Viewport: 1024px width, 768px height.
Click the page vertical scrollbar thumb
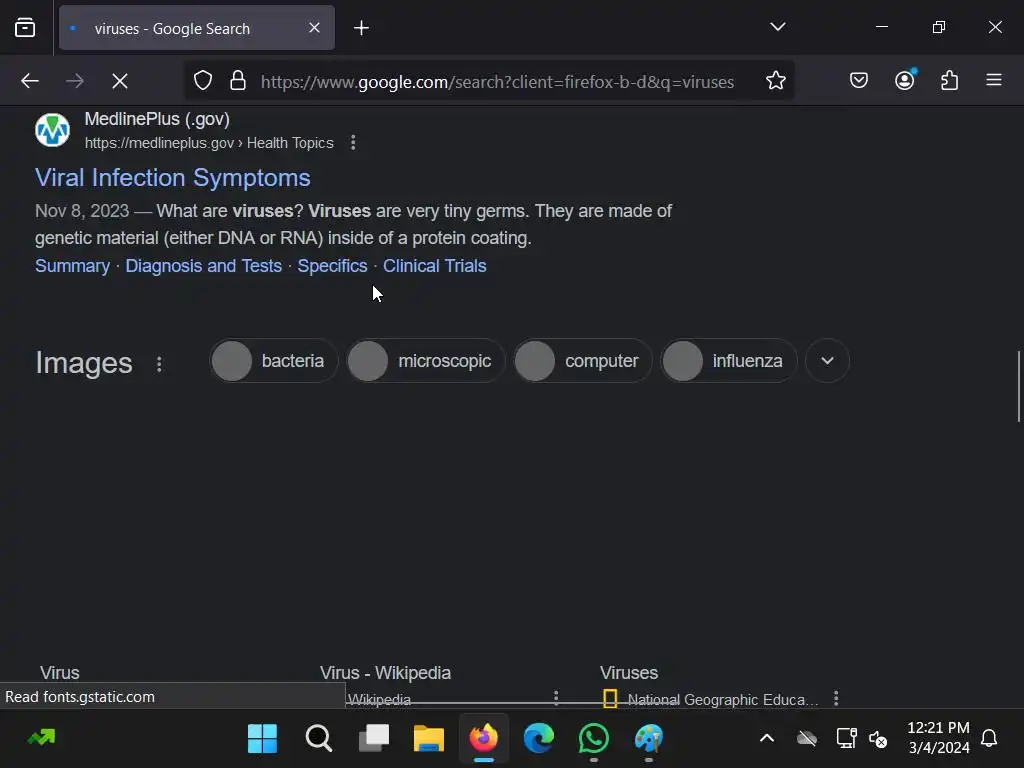(1018, 387)
